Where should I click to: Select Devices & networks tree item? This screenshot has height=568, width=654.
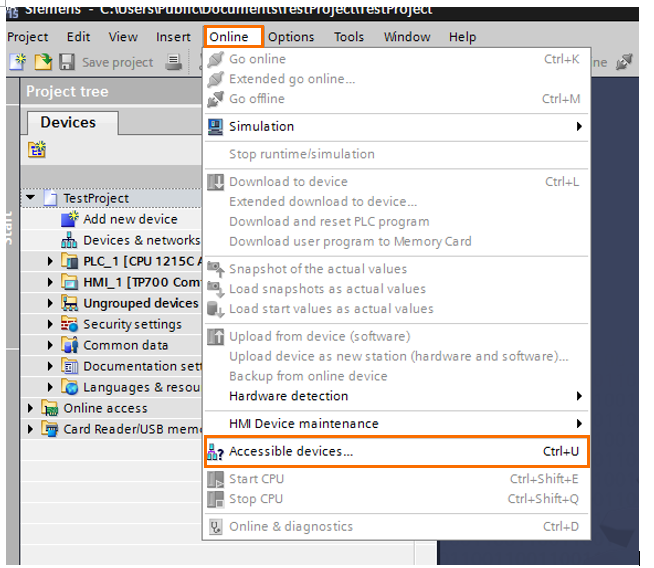[x=141, y=240]
